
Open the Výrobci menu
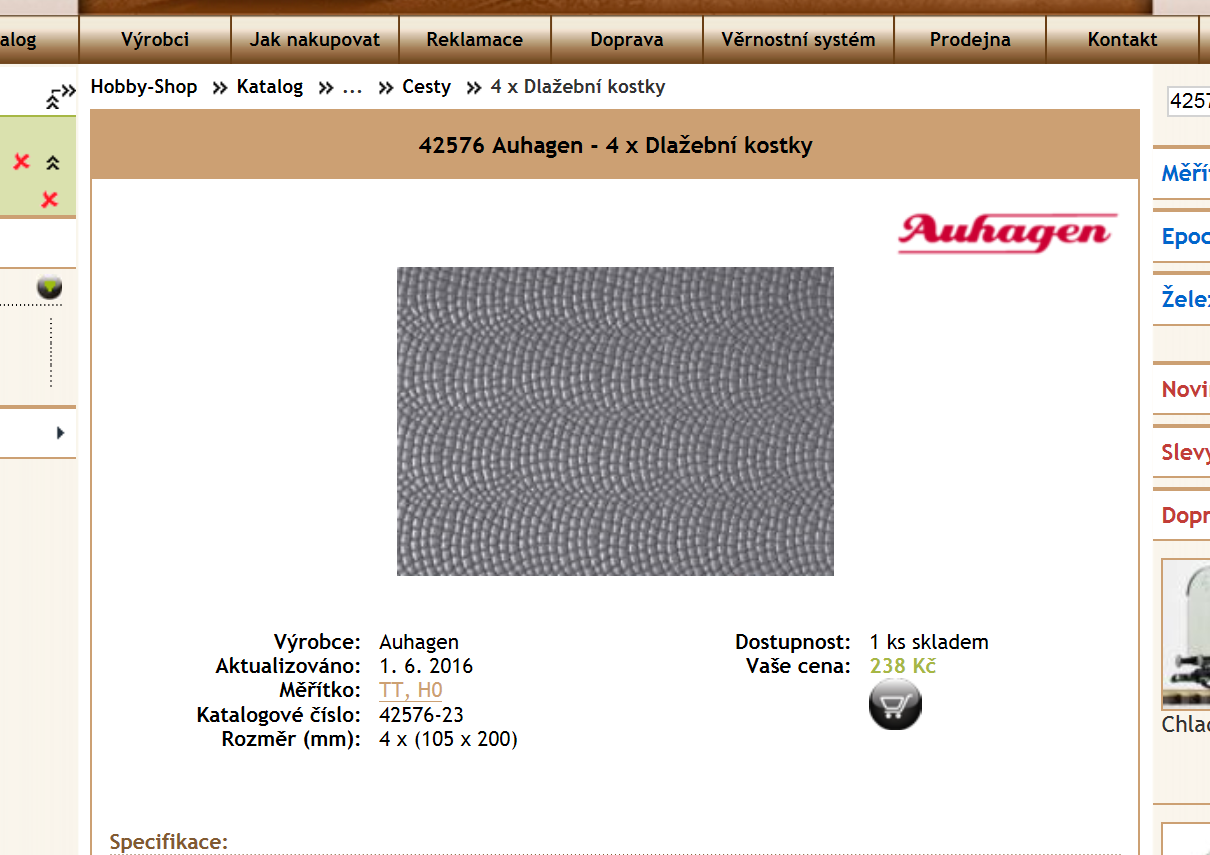coord(155,40)
